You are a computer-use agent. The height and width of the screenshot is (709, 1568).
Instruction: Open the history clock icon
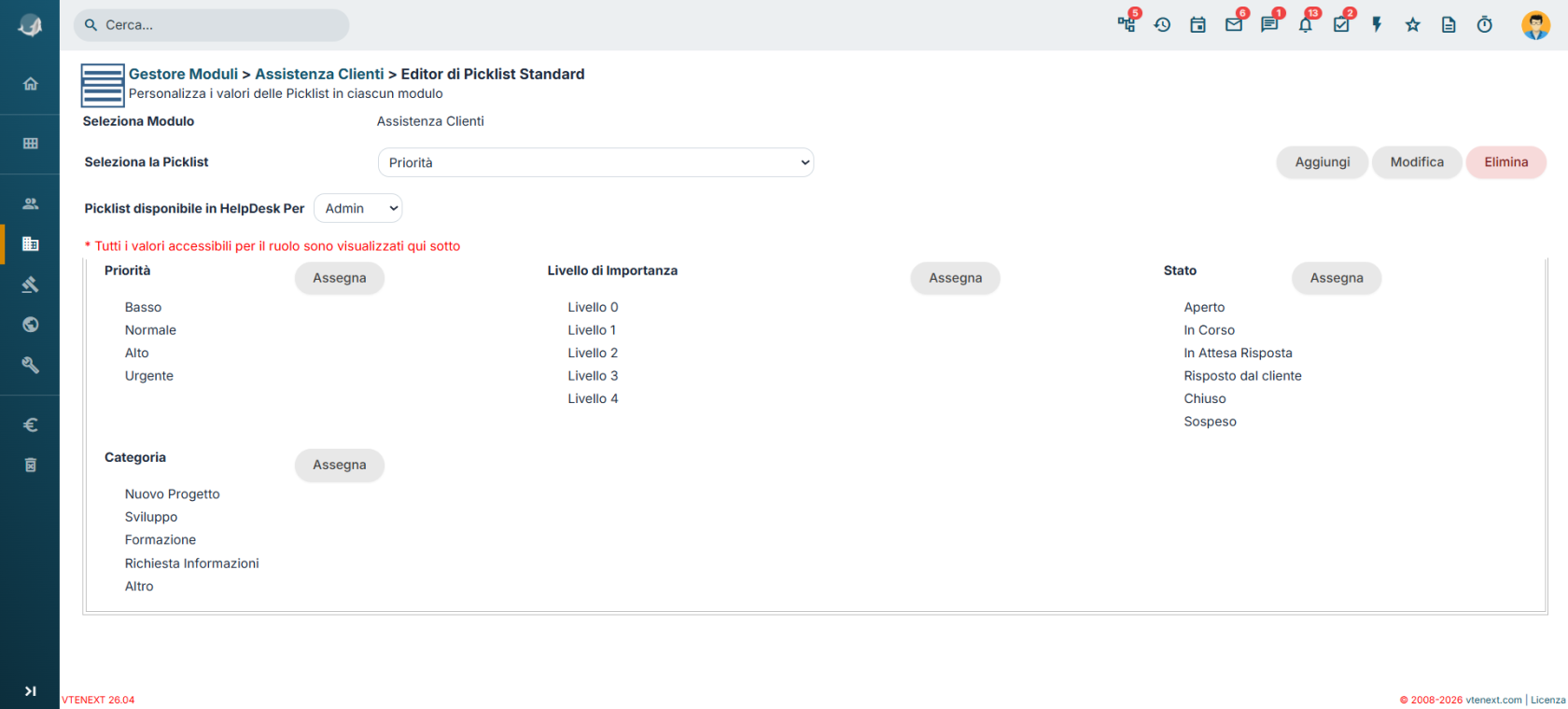tap(1162, 25)
